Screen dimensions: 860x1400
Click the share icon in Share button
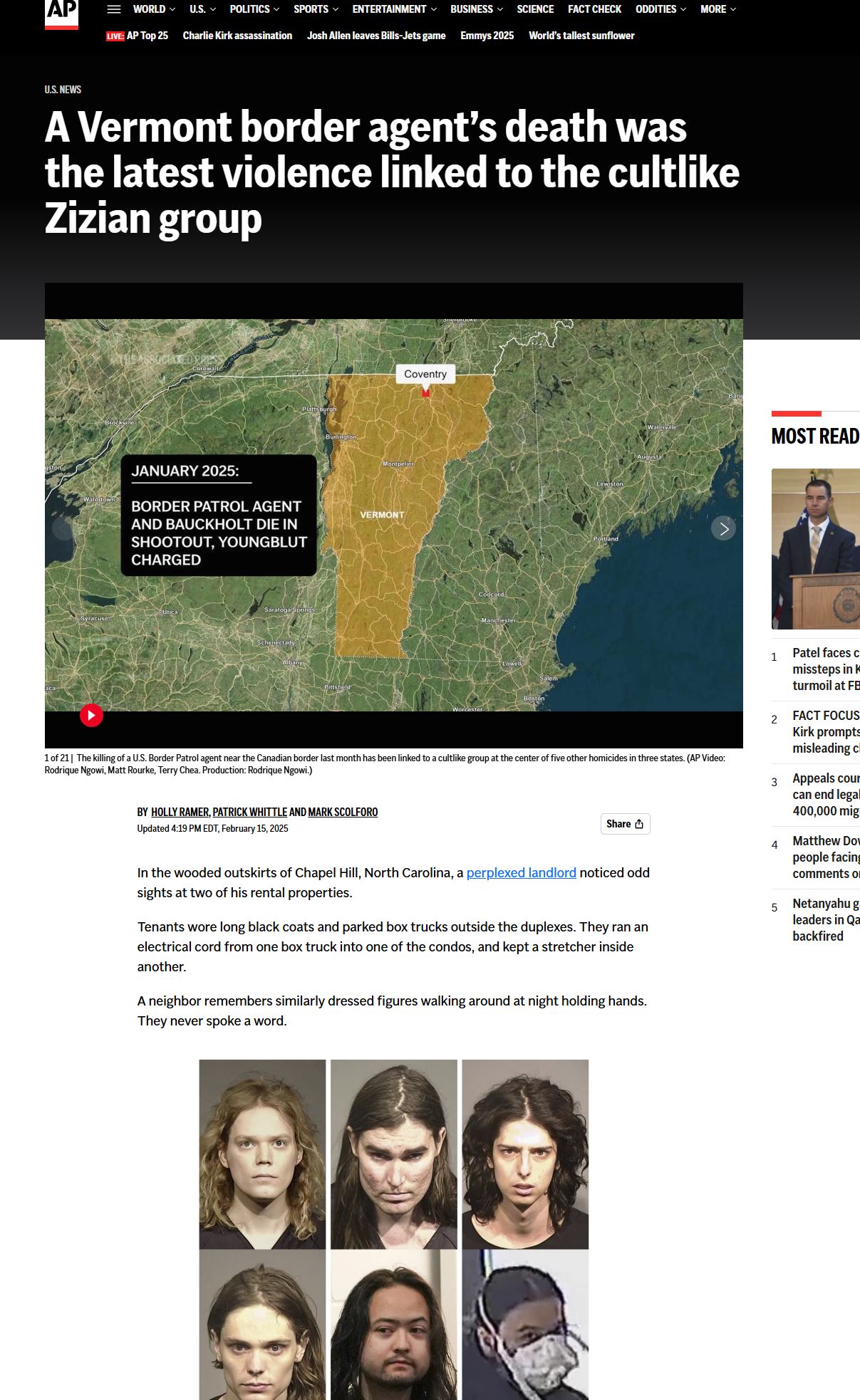click(639, 824)
